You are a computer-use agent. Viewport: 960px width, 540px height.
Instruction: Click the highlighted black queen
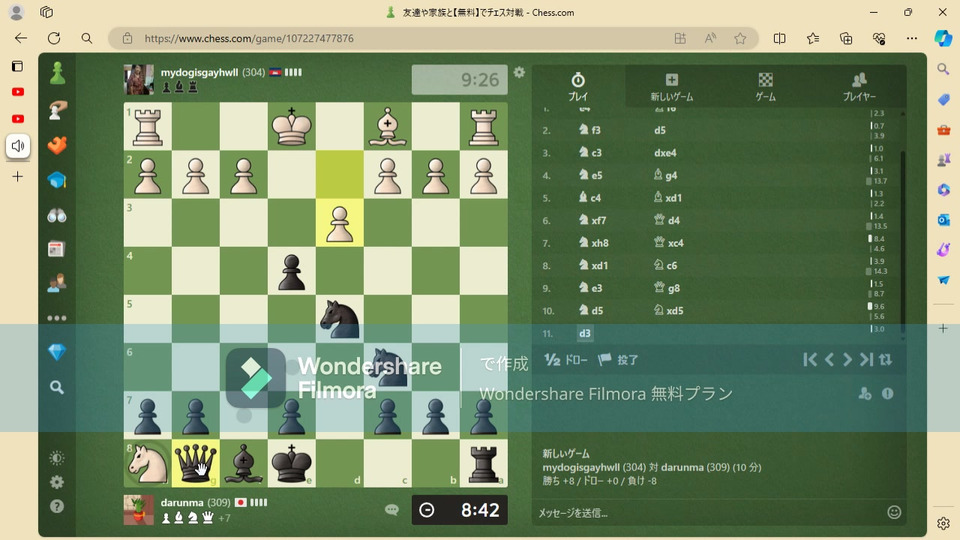(x=195, y=463)
